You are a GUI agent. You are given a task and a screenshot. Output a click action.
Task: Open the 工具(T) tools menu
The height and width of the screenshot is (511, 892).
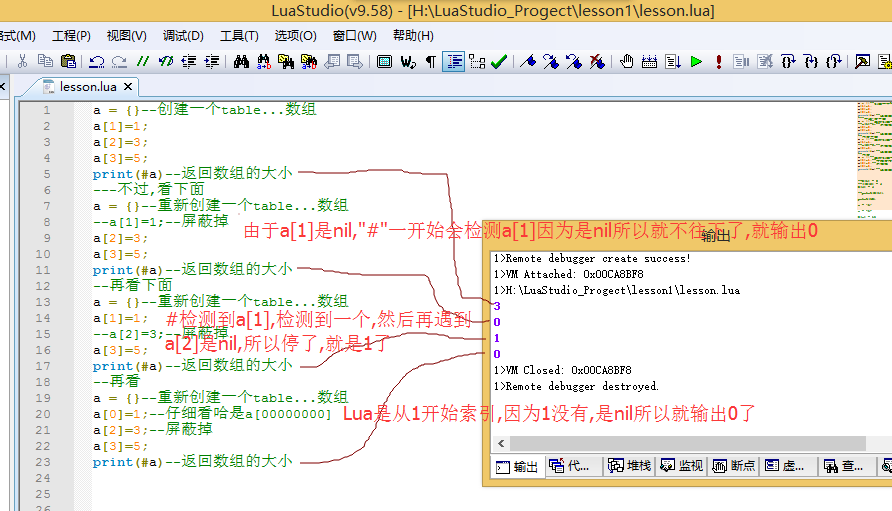[x=239, y=36]
